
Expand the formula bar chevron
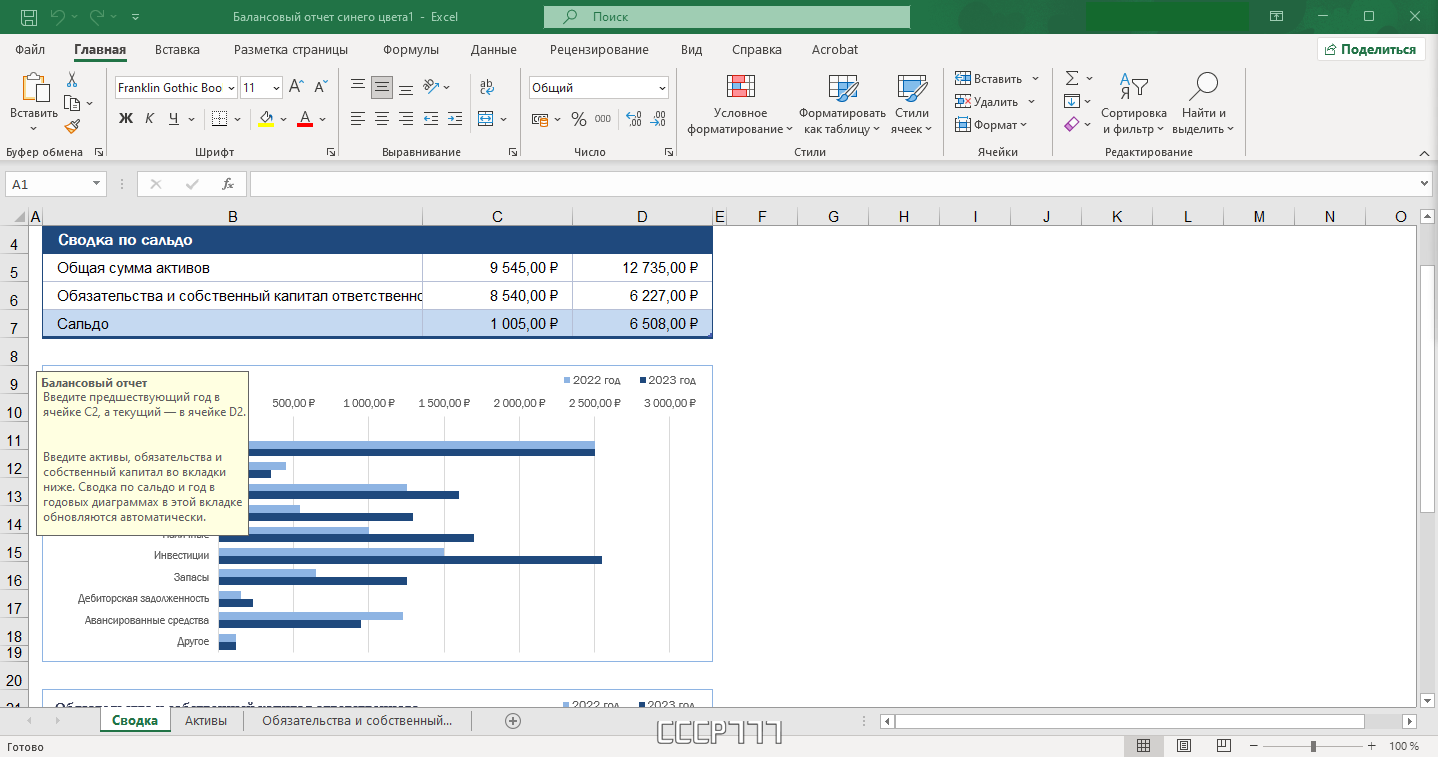(1425, 184)
